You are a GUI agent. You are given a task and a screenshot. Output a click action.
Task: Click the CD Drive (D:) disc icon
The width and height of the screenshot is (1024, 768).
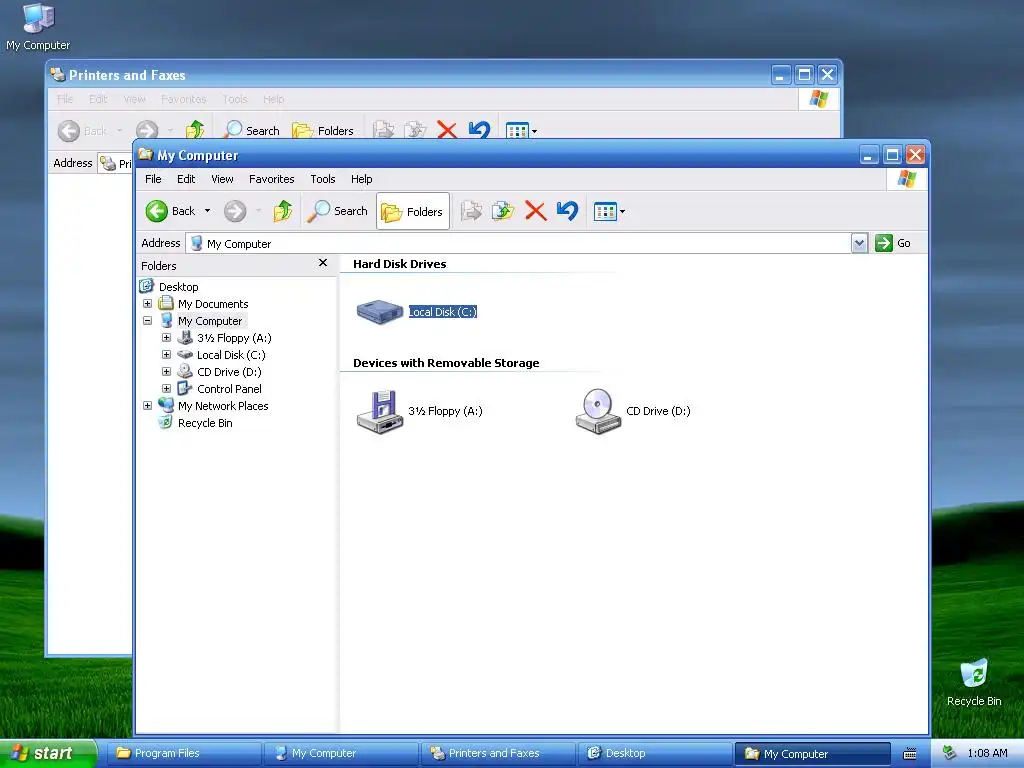(x=598, y=411)
